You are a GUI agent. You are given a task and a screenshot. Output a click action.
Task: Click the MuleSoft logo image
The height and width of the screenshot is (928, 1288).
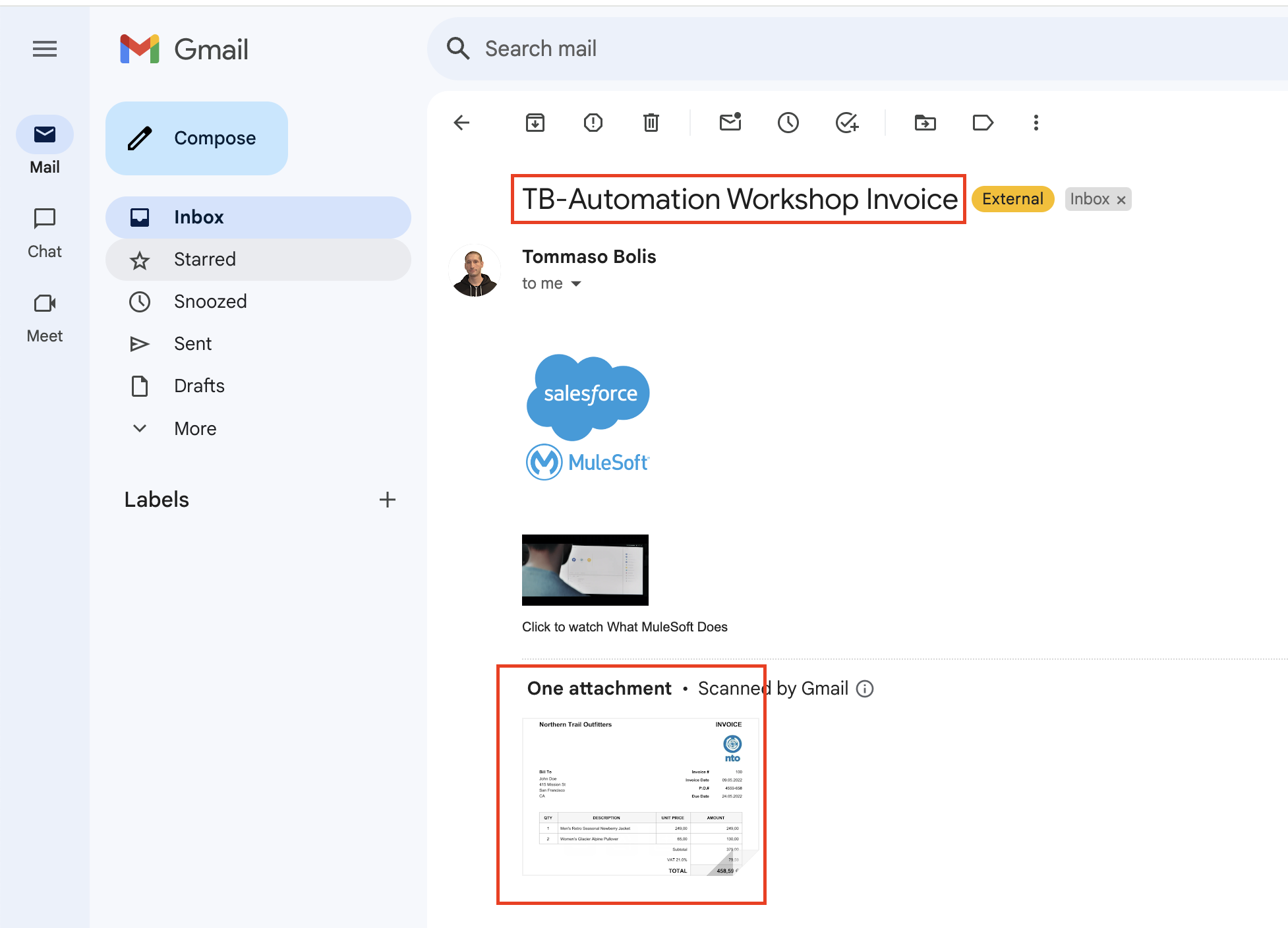pyautogui.click(x=588, y=462)
